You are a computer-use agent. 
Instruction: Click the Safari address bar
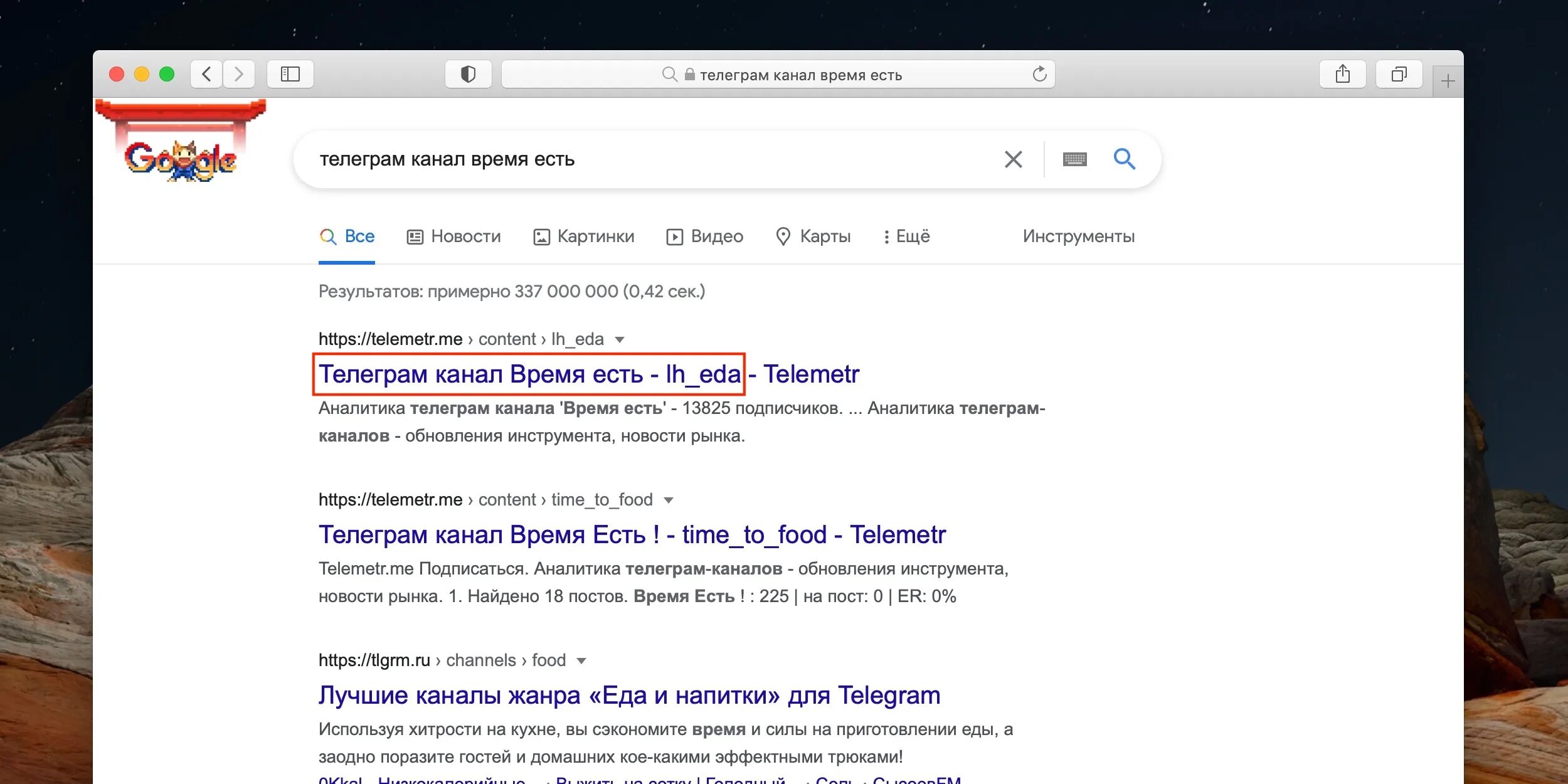pyautogui.click(x=778, y=75)
